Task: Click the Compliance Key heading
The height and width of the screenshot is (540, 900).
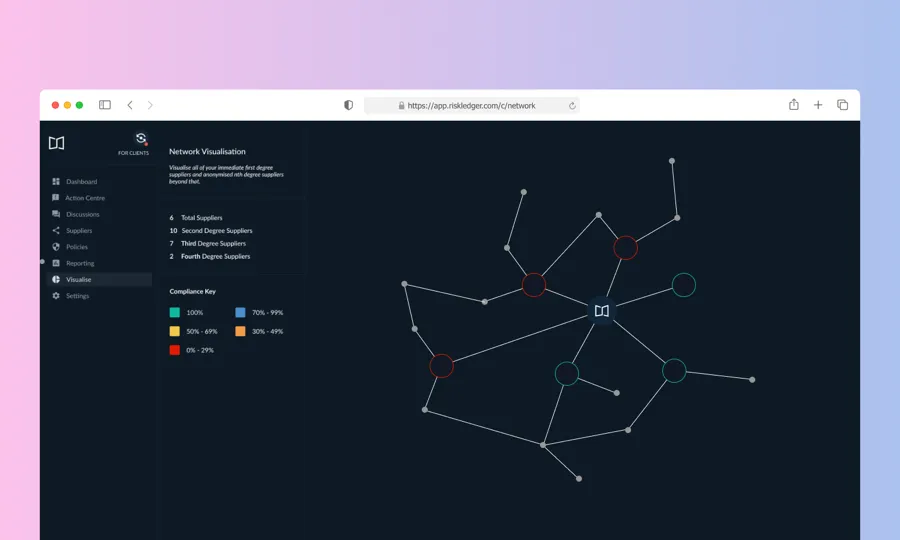Action: (192, 292)
